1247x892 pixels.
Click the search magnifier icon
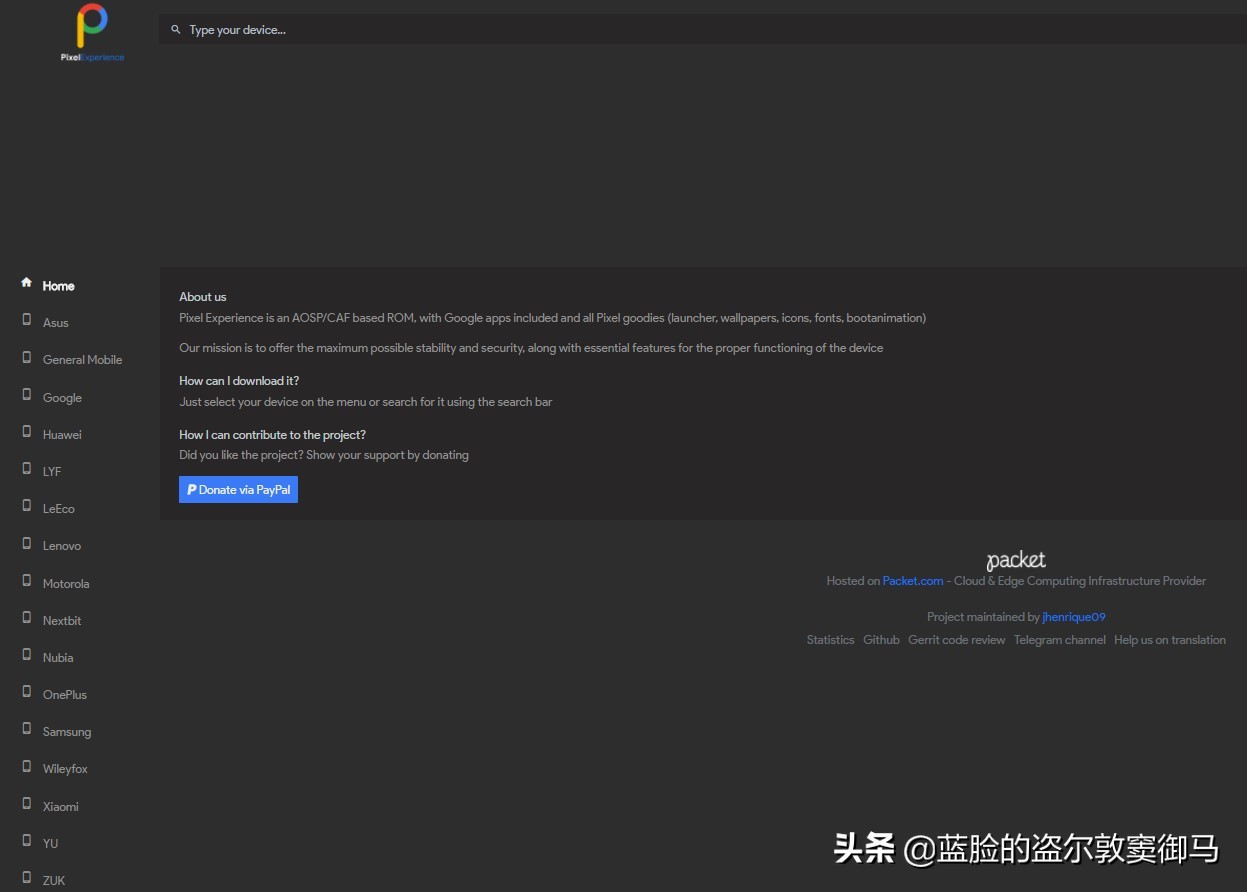[176, 29]
